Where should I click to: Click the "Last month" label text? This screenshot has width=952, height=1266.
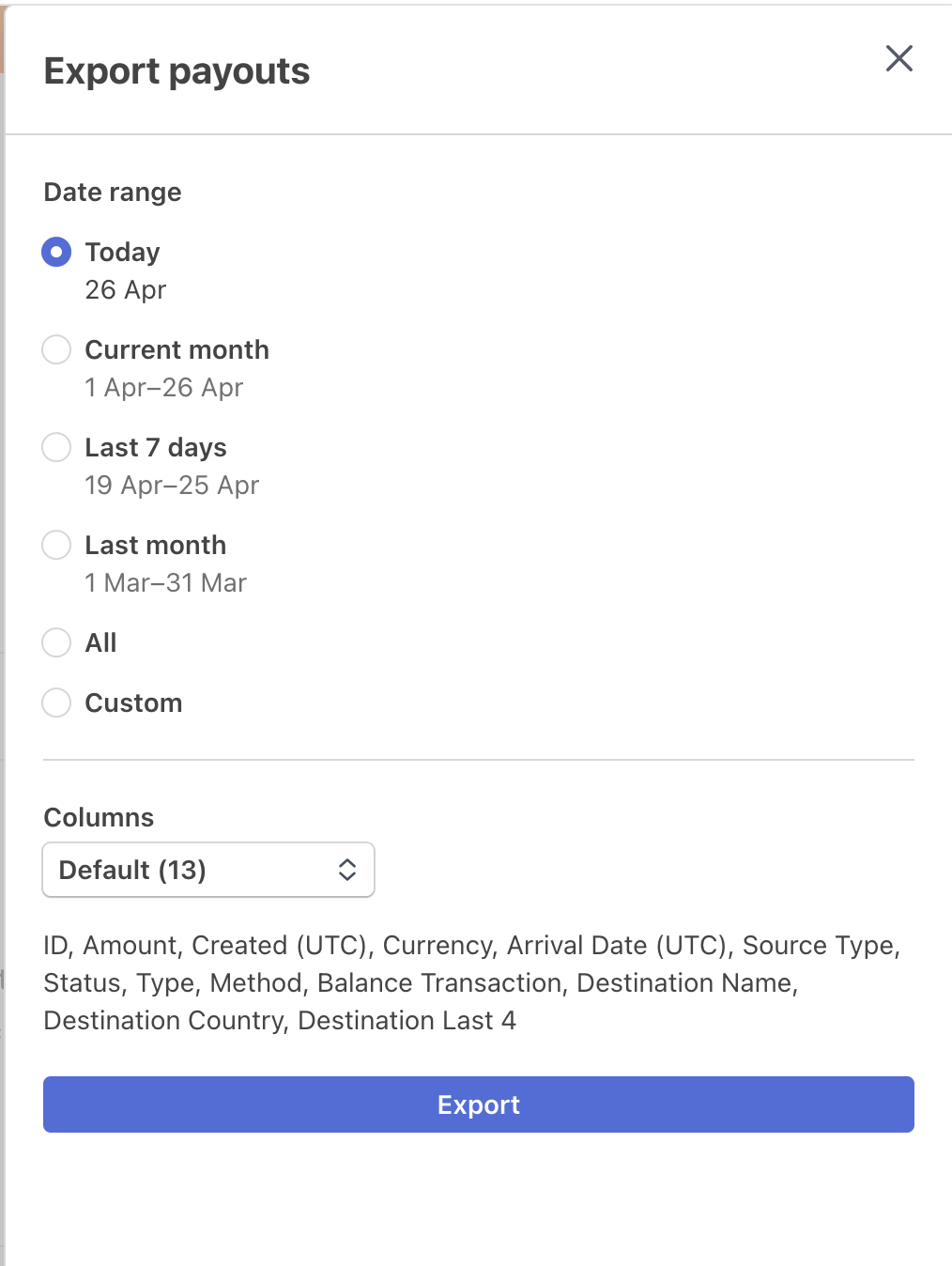[156, 545]
